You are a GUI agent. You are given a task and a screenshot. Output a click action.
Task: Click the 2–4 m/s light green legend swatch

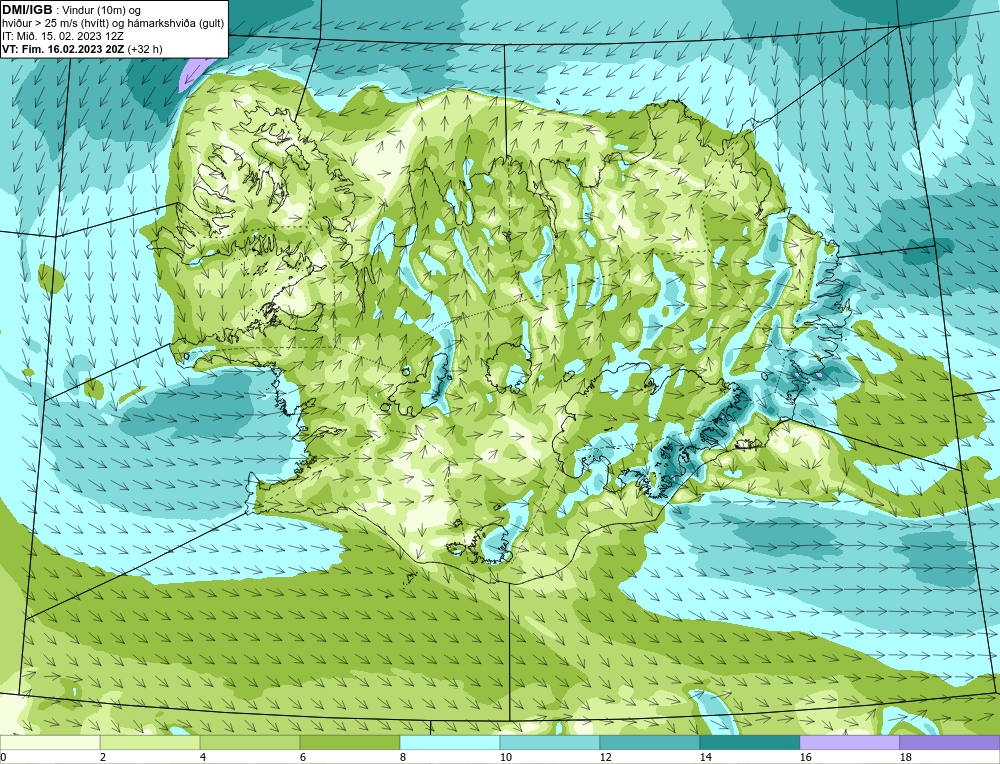pos(150,743)
